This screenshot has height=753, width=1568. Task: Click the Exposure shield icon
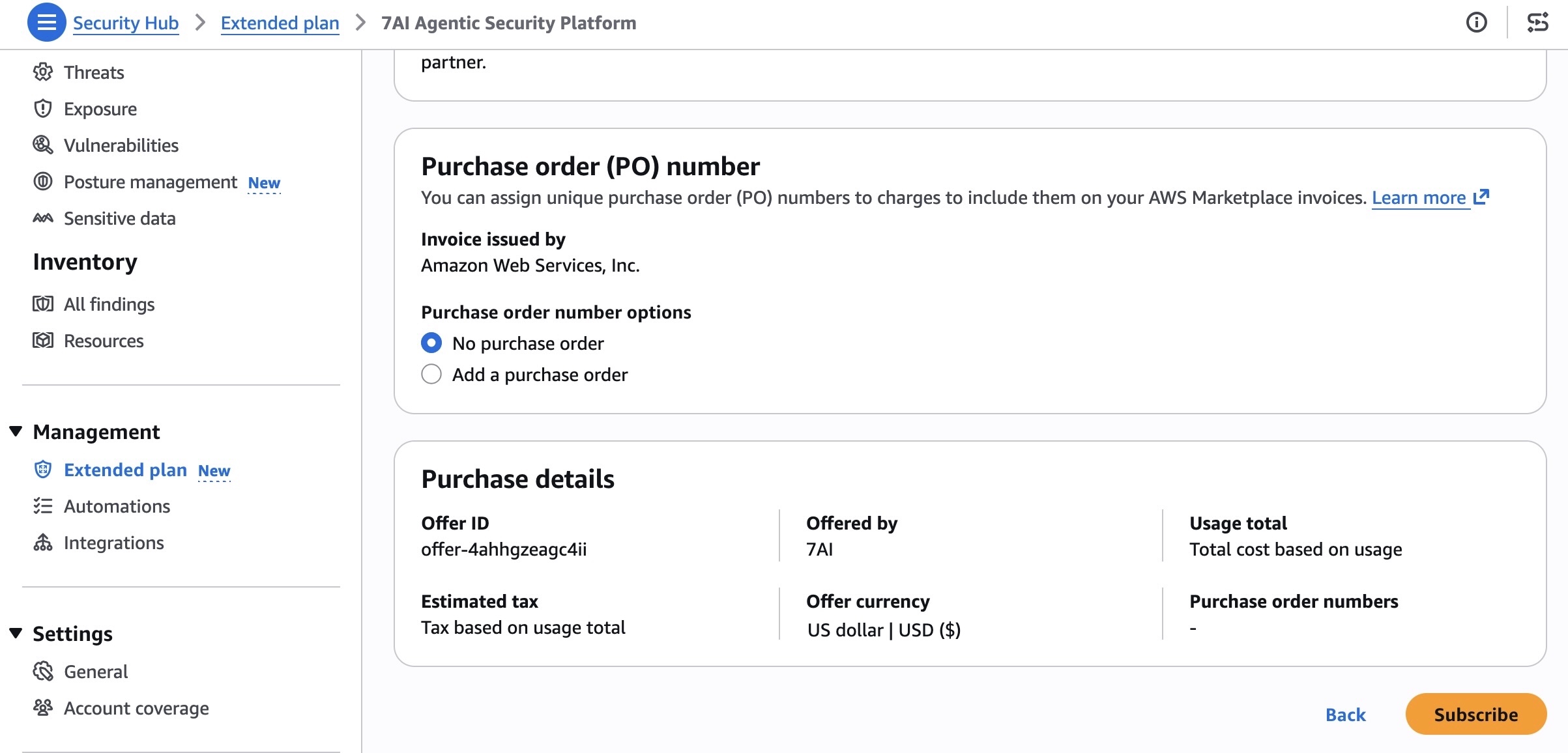click(x=43, y=109)
